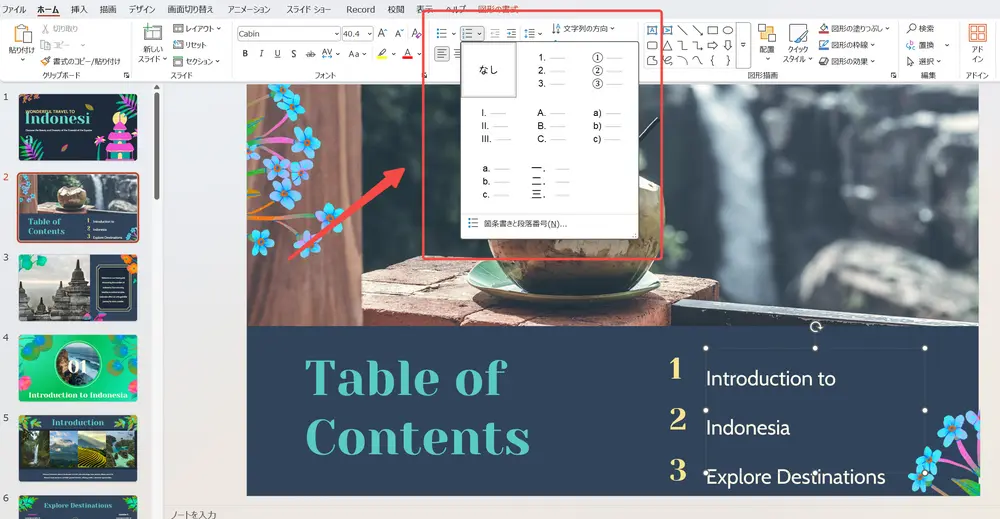This screenshot has height=519, width=1000.
Task: Click the Replace (置換) button
Action: coord(922,45)
